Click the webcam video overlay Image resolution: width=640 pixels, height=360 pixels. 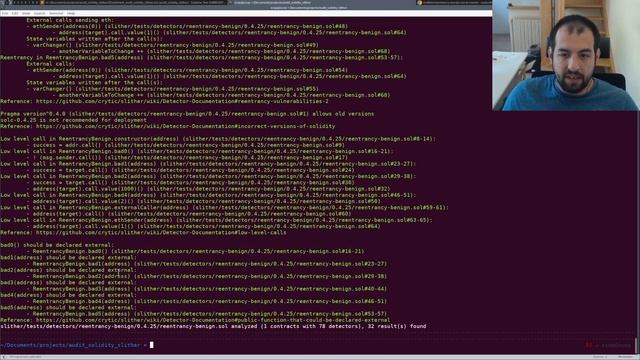566,55
